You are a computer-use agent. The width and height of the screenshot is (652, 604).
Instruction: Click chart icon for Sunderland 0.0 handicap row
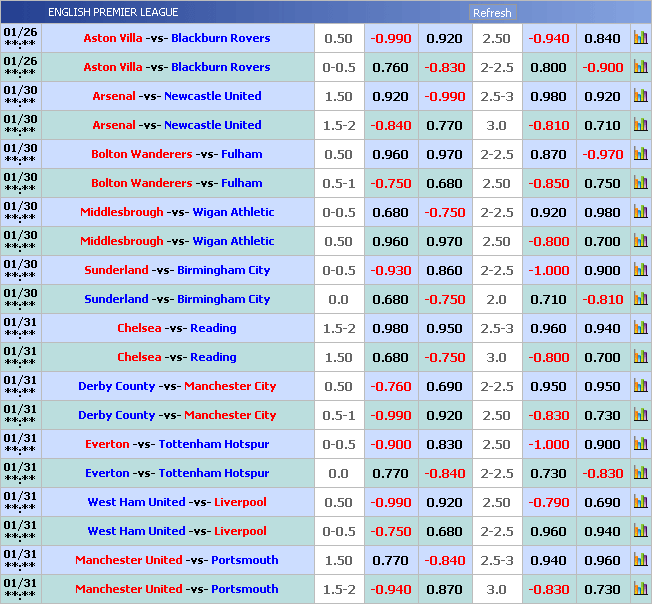640,299
